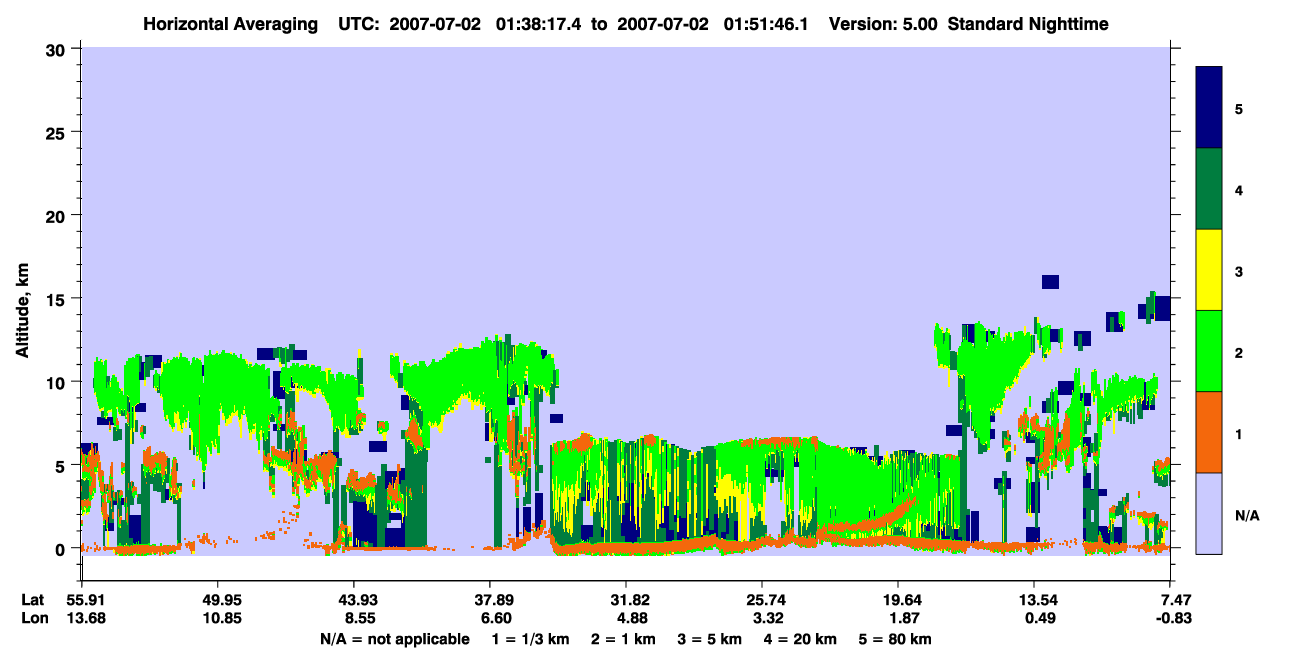Click legend text '1 = 1/3 km'
The height and width of the screenshot is (667, 1300).
[x=529, y=639]
